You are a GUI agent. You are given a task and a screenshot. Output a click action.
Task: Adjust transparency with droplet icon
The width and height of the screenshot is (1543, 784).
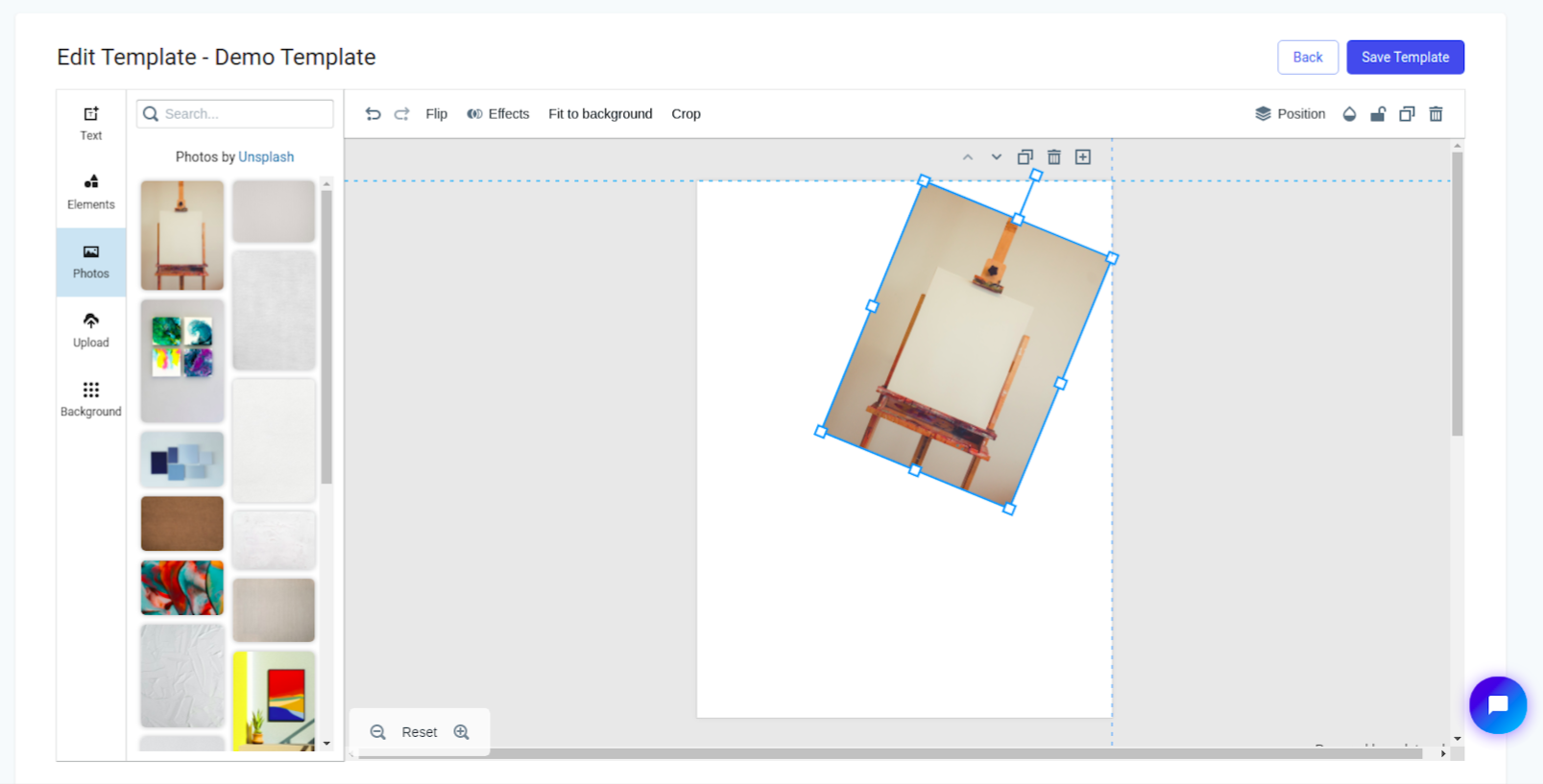[1349, 113]
